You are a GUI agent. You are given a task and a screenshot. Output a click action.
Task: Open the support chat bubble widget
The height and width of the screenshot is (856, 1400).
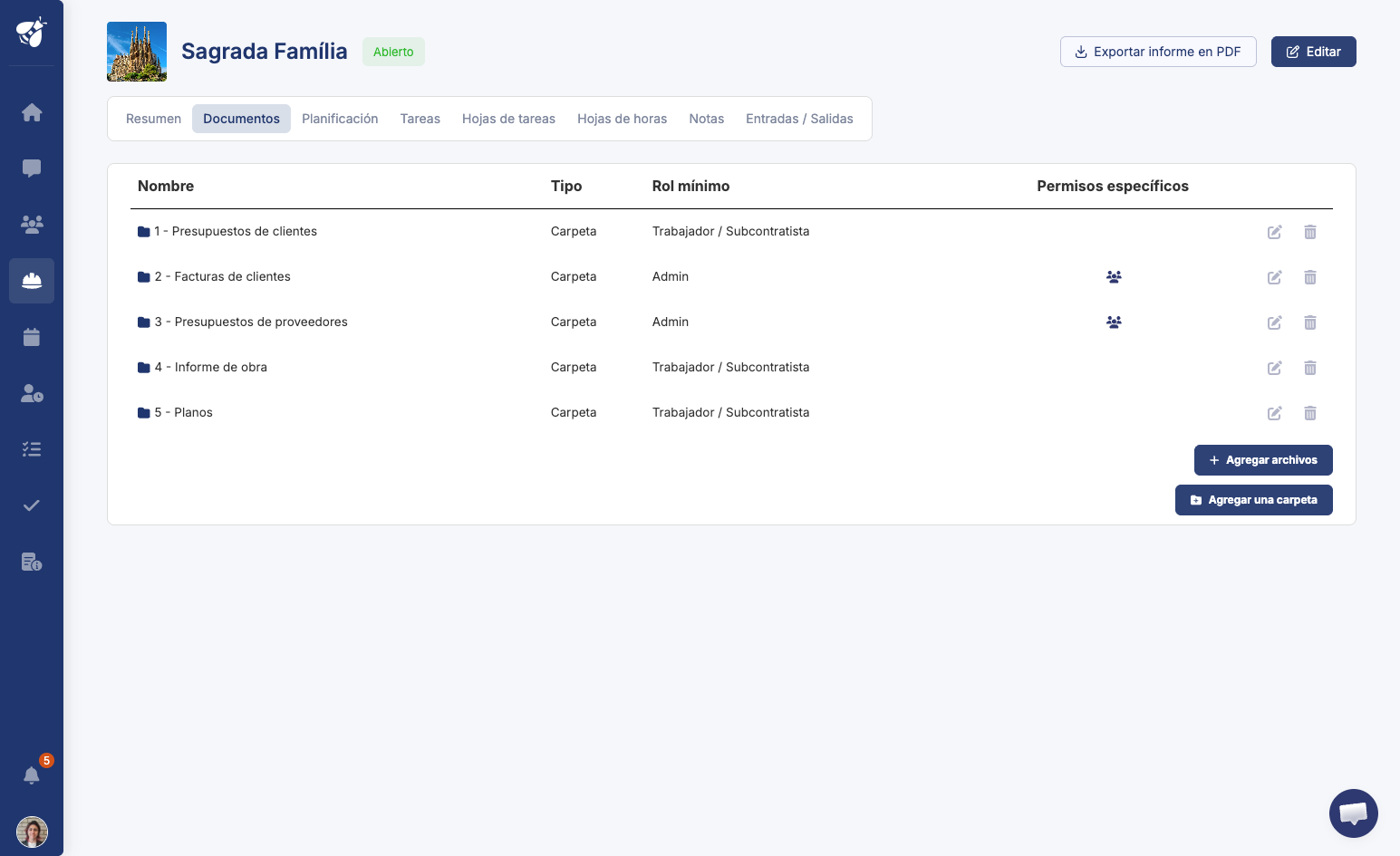pos(1354,813)
